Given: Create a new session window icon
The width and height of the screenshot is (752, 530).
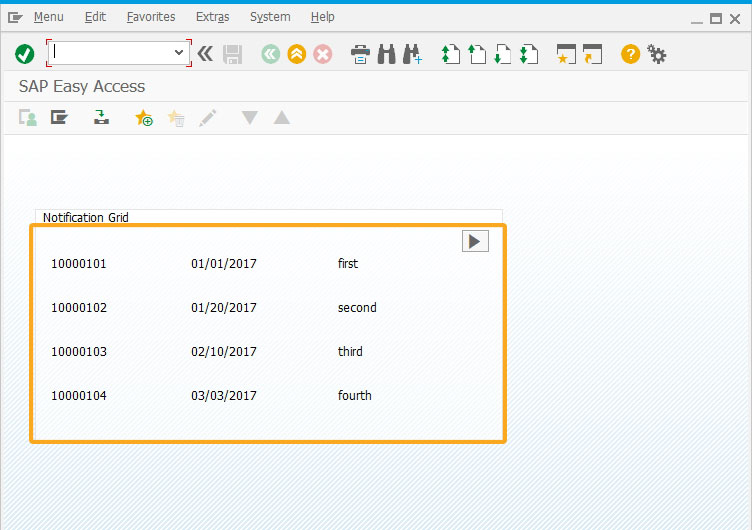Looking at the screenshot, I should (x=566, y=54).
